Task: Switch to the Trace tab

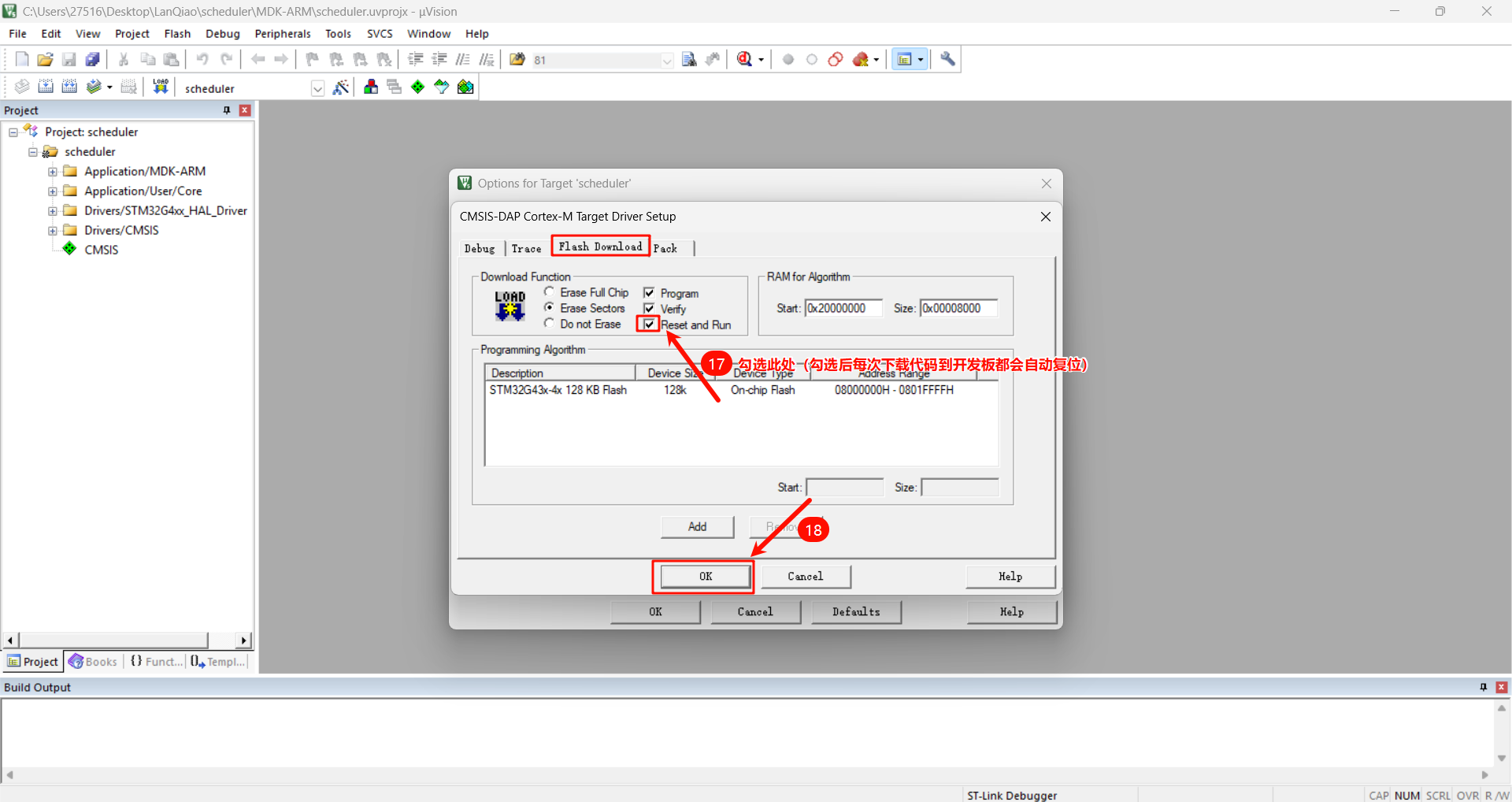Action: click(526, 249)
